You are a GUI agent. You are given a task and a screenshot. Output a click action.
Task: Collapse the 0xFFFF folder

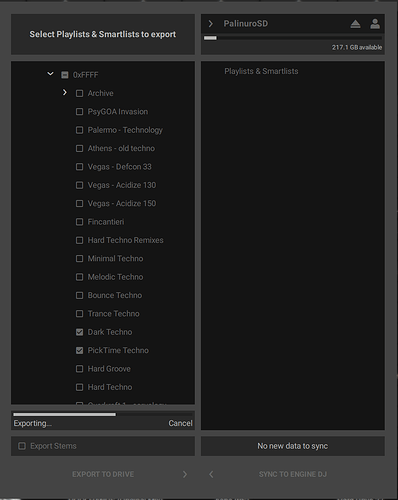[50, 74]
